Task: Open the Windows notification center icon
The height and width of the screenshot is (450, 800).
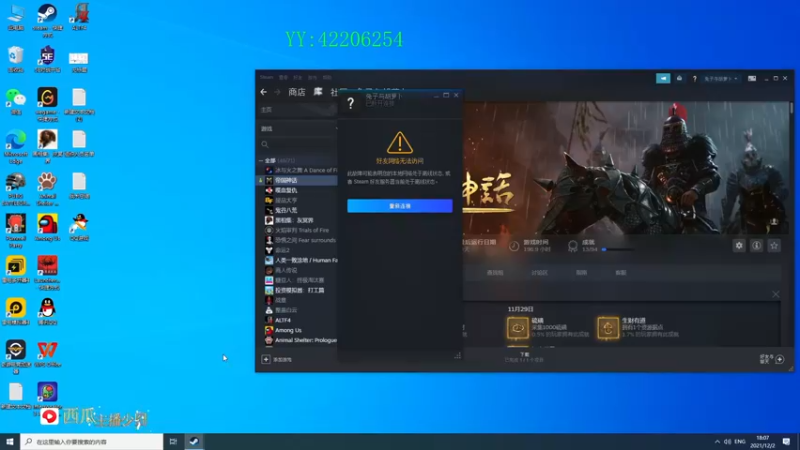Action: click(x=786, y=441)
